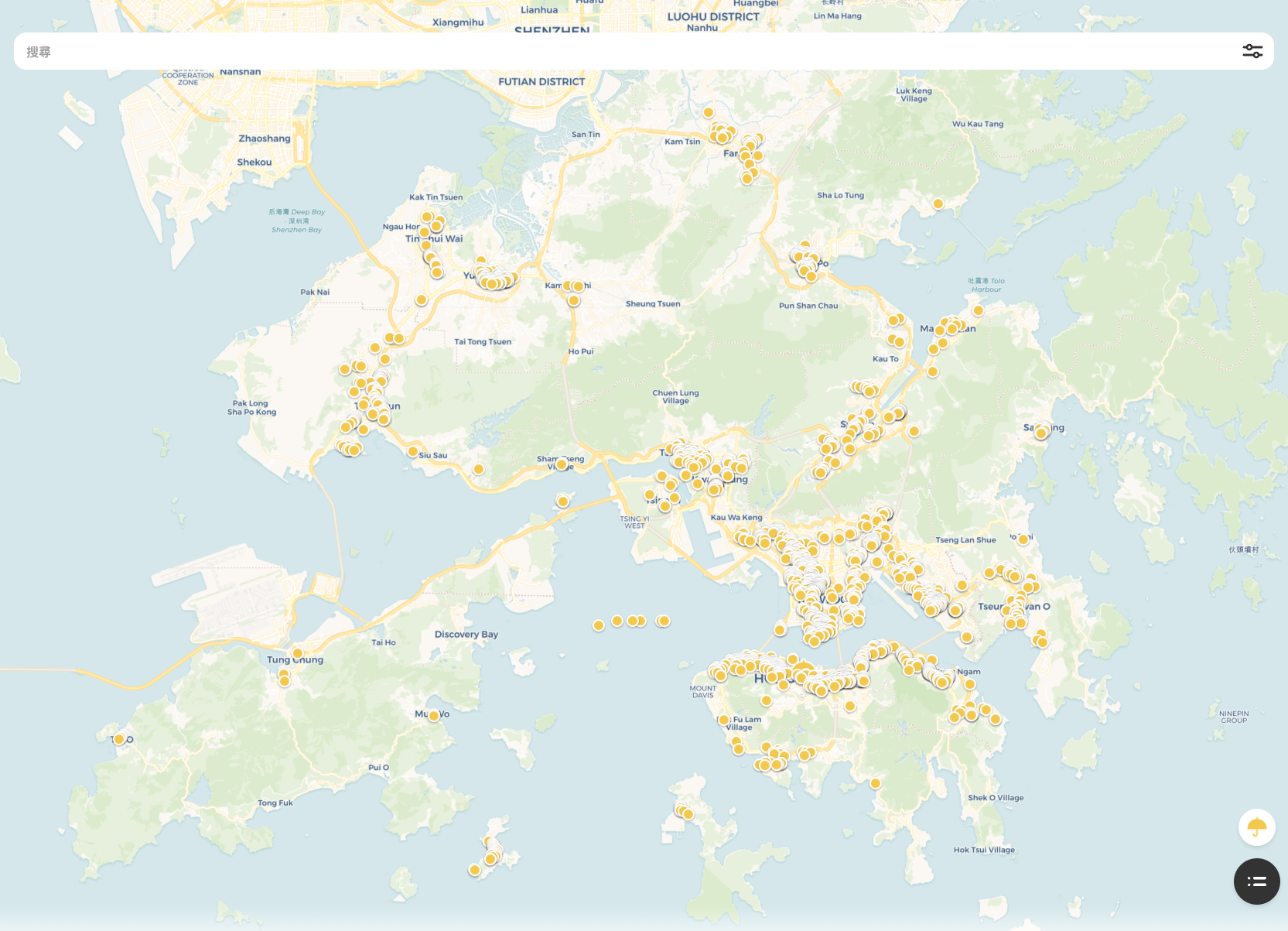Image resolution: width=1288 pixels, height=931 pixels.
Task: Select the leftmost sea marker east of Discovery Bay
Action: (599, 625)
